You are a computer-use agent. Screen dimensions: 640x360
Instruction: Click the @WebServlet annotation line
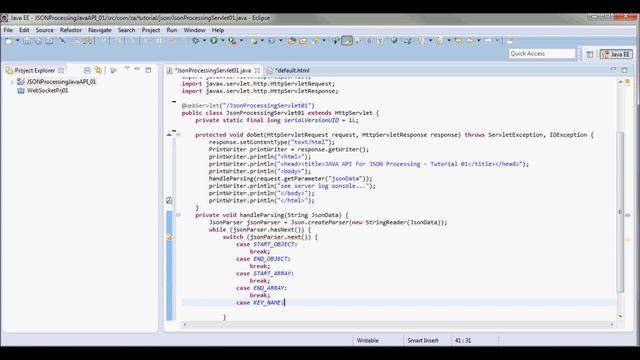[x=248, y=106]
